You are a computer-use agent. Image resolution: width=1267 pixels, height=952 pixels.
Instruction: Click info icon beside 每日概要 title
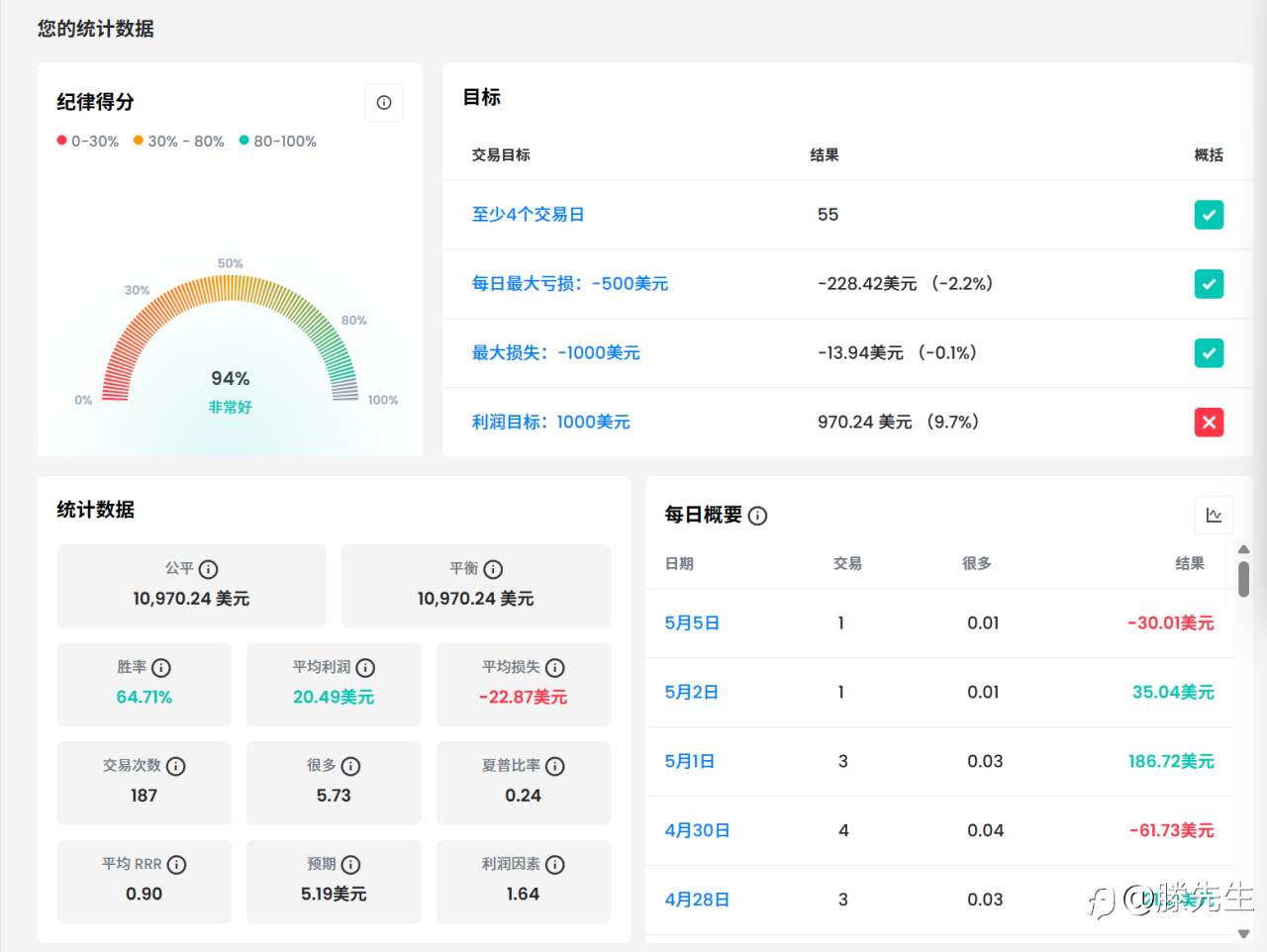758,516
